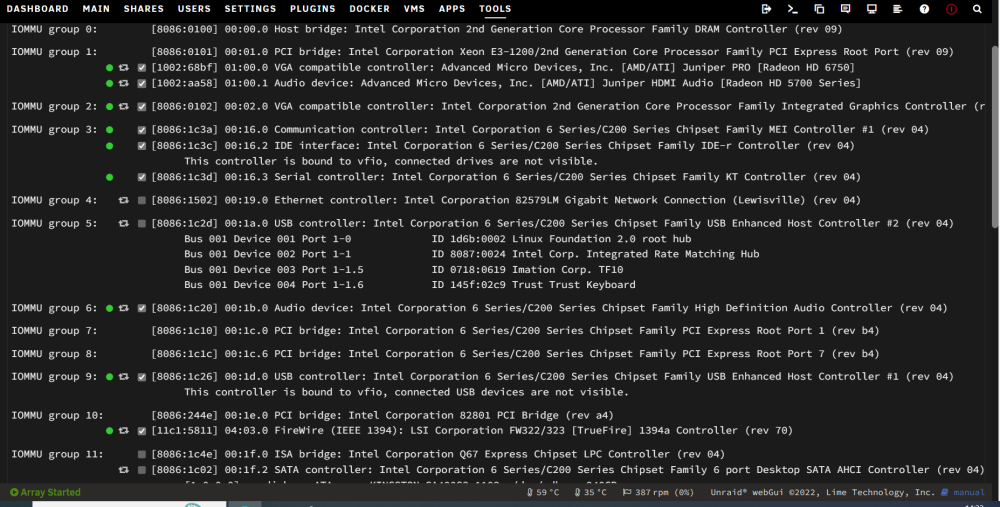Open the system info monitor icon
The height and width of the screenshot is (507, 1000).
872,9
